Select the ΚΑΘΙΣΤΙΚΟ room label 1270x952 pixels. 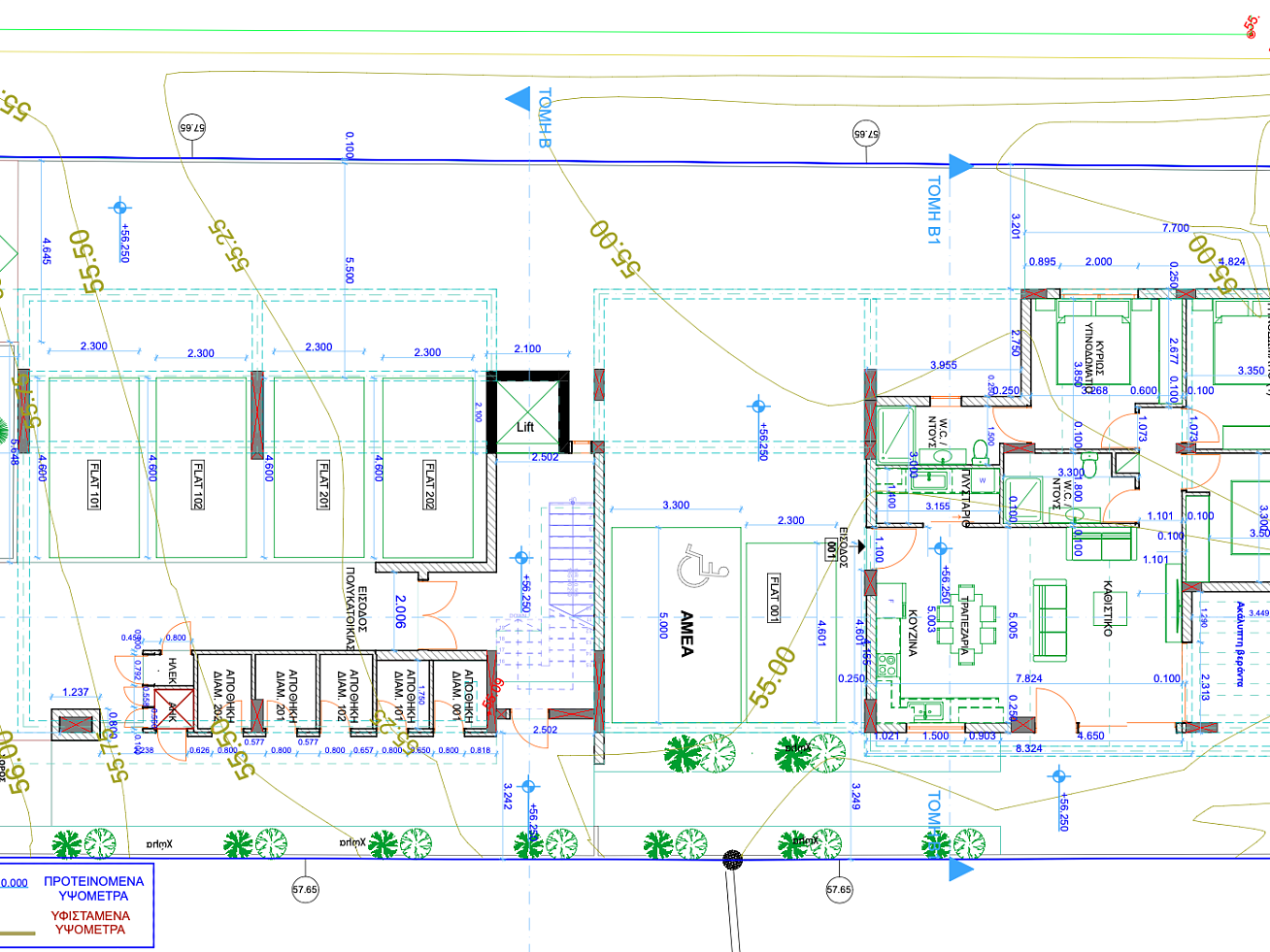[x=1107, y=608]
